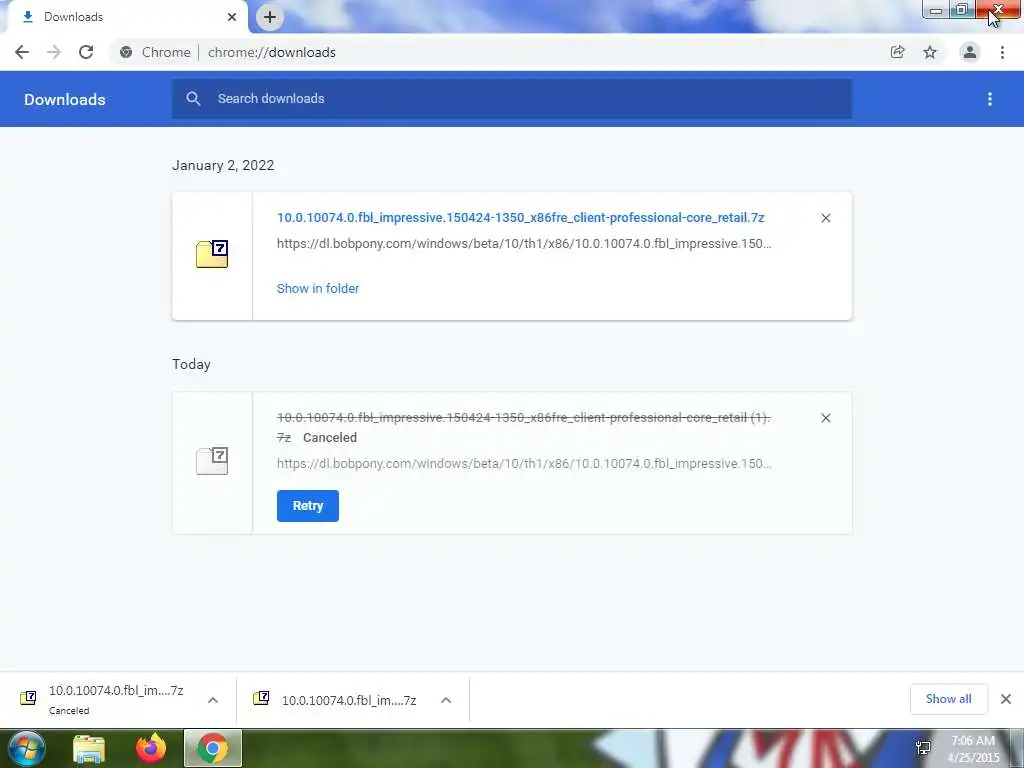
Task: Click the Chrome site info icon in address bar
Action: point(126,52)
